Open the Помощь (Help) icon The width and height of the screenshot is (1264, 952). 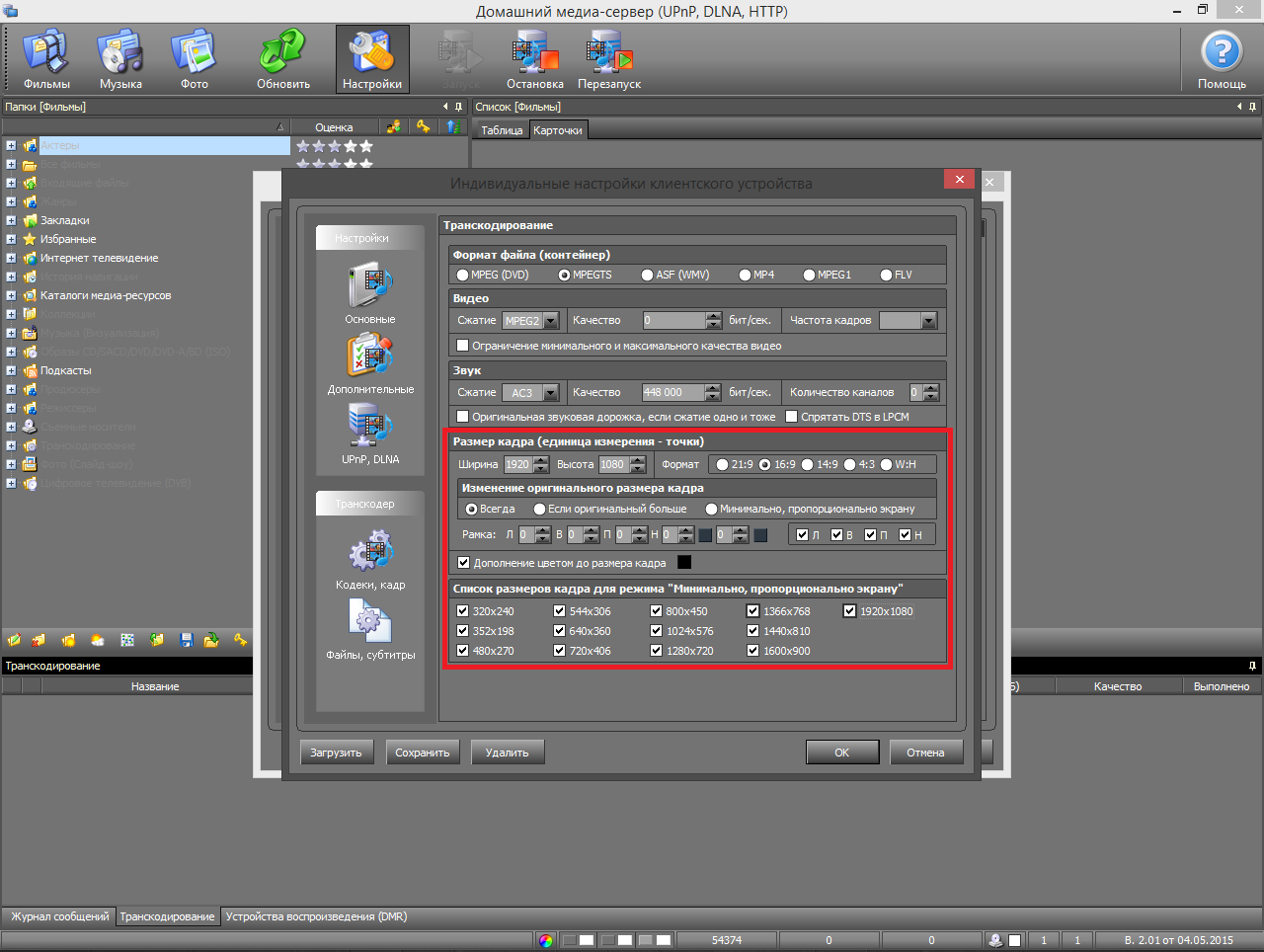pyautogui.click(x=1222, y=59)
